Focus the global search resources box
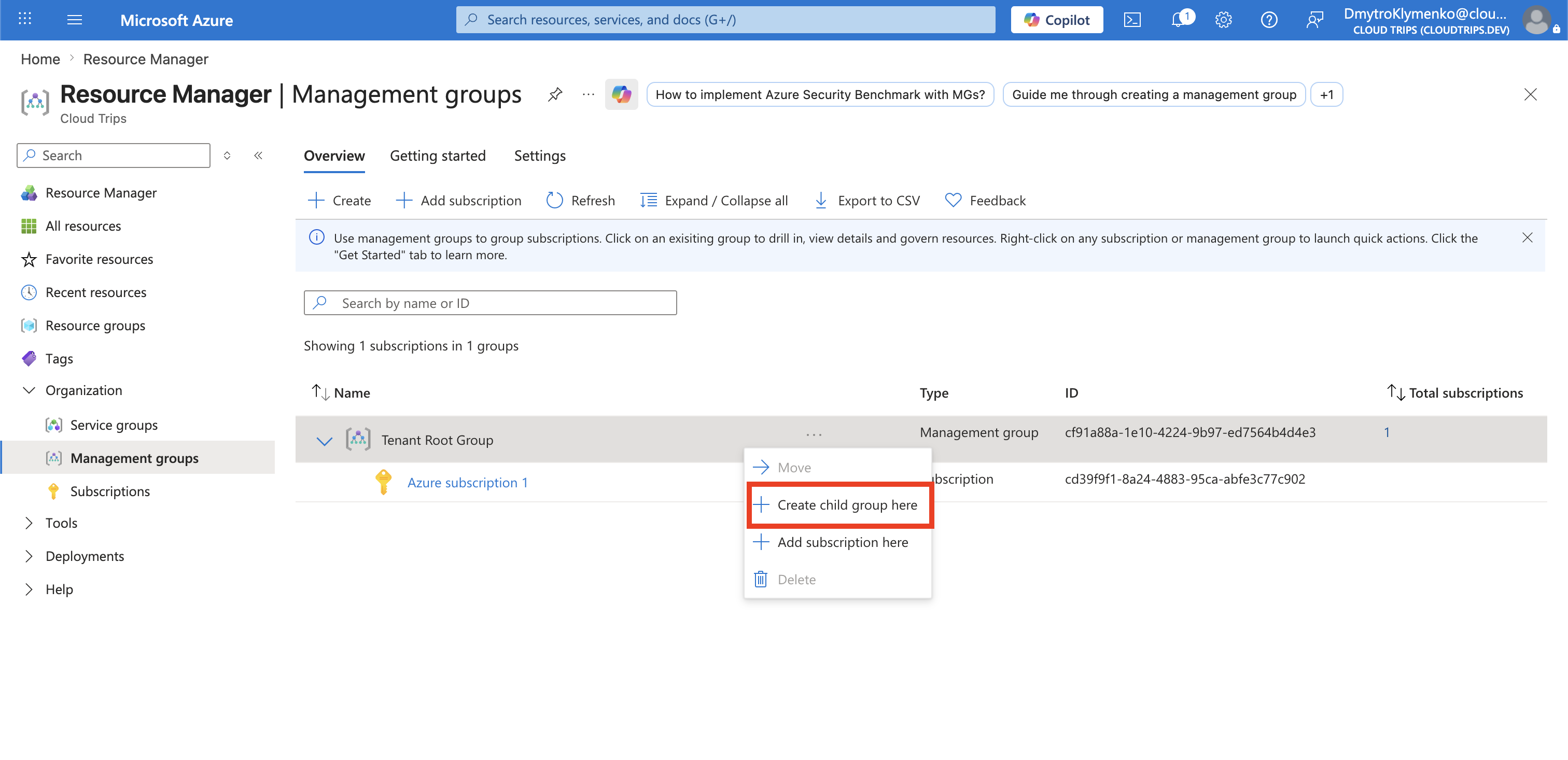1568x760 pixels. tap(725, 20)
